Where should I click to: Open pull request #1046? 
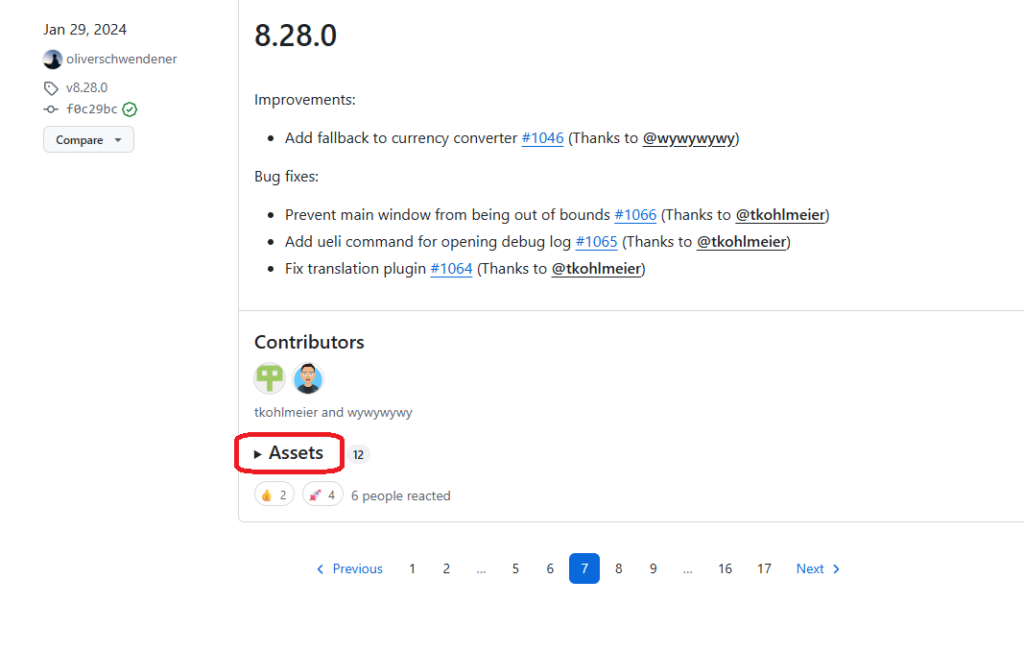point(542,138)
